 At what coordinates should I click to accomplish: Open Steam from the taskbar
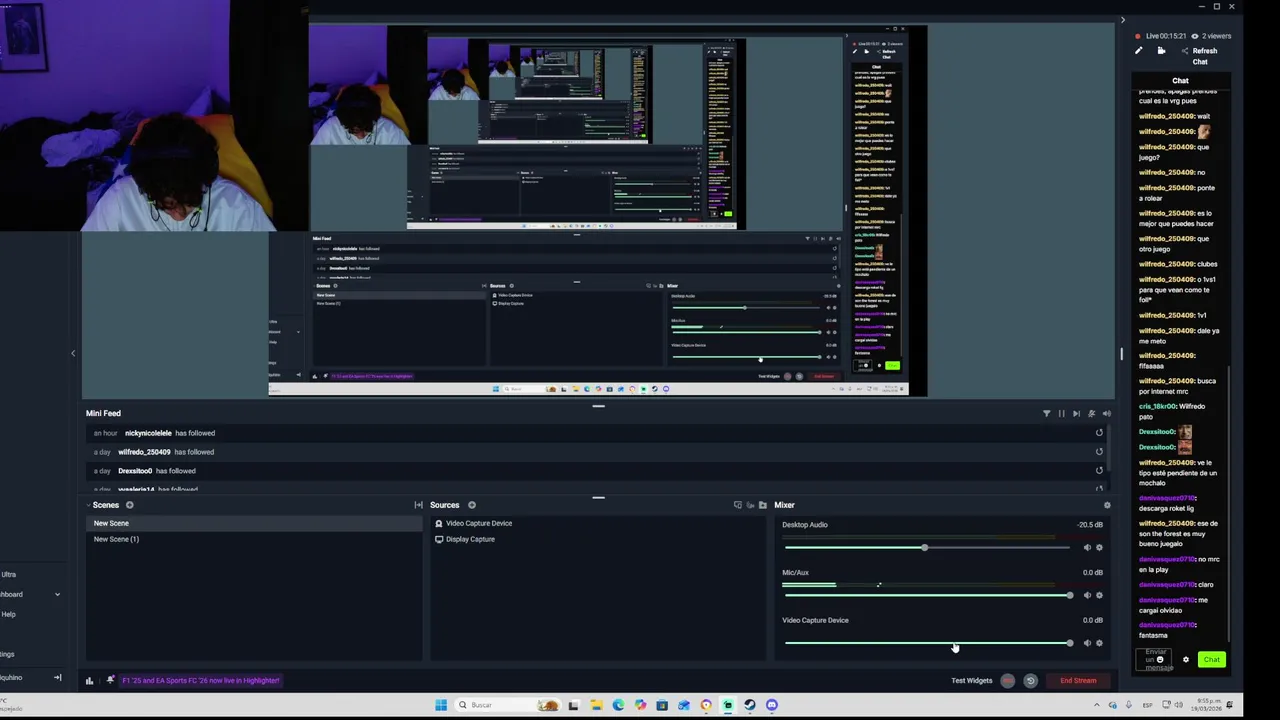pos(750,705)
